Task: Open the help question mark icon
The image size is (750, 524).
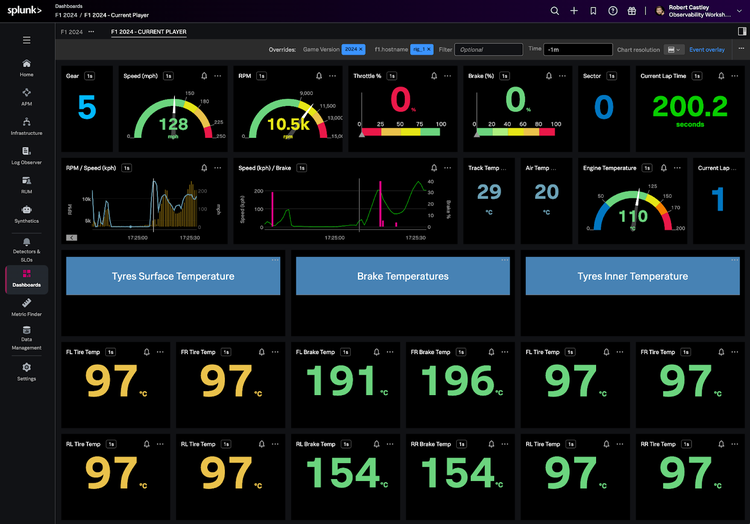Action: (612, 11)
